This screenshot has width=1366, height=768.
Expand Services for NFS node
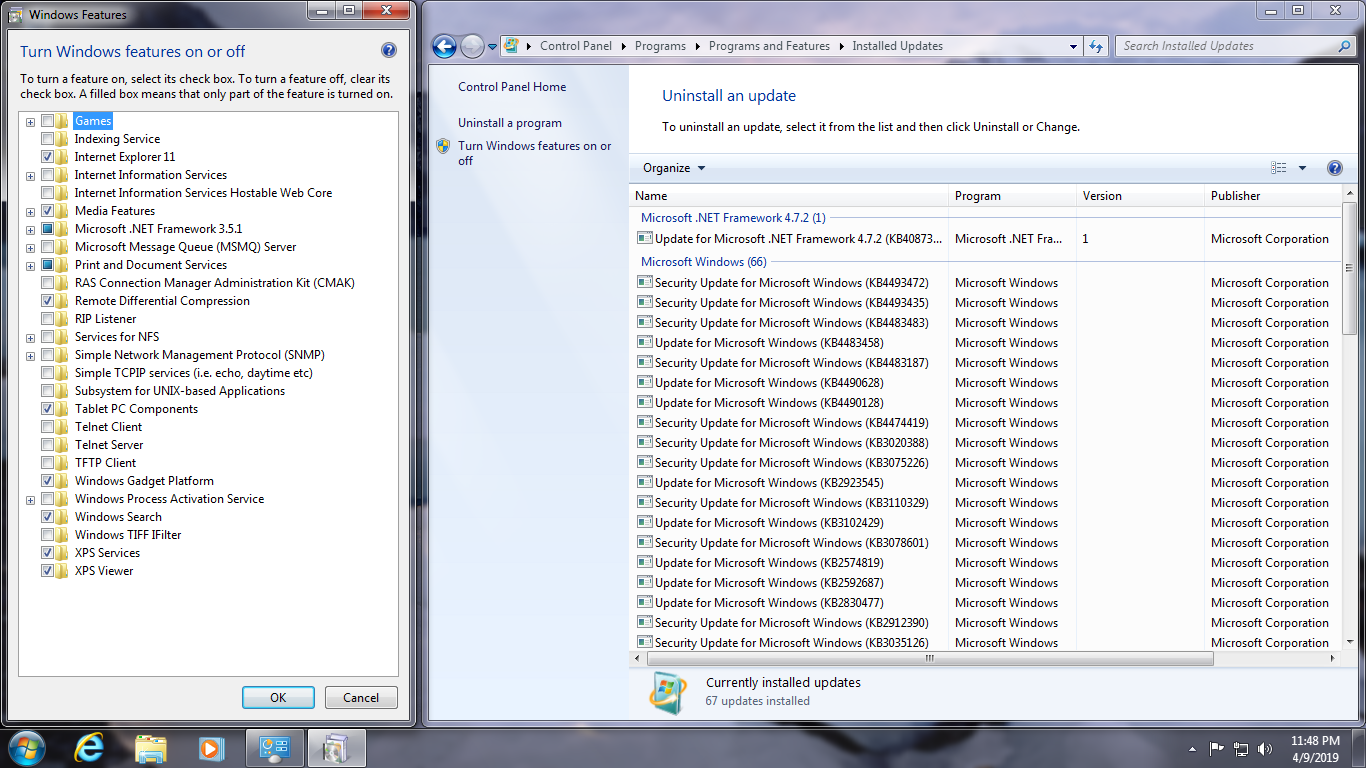point(31,338)
